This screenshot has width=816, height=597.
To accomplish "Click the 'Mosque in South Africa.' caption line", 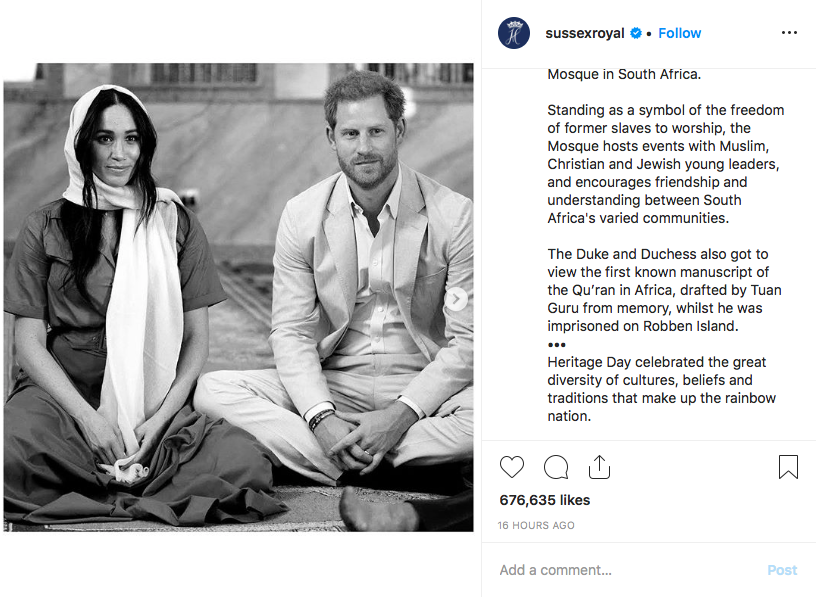I will coord(624,74).
